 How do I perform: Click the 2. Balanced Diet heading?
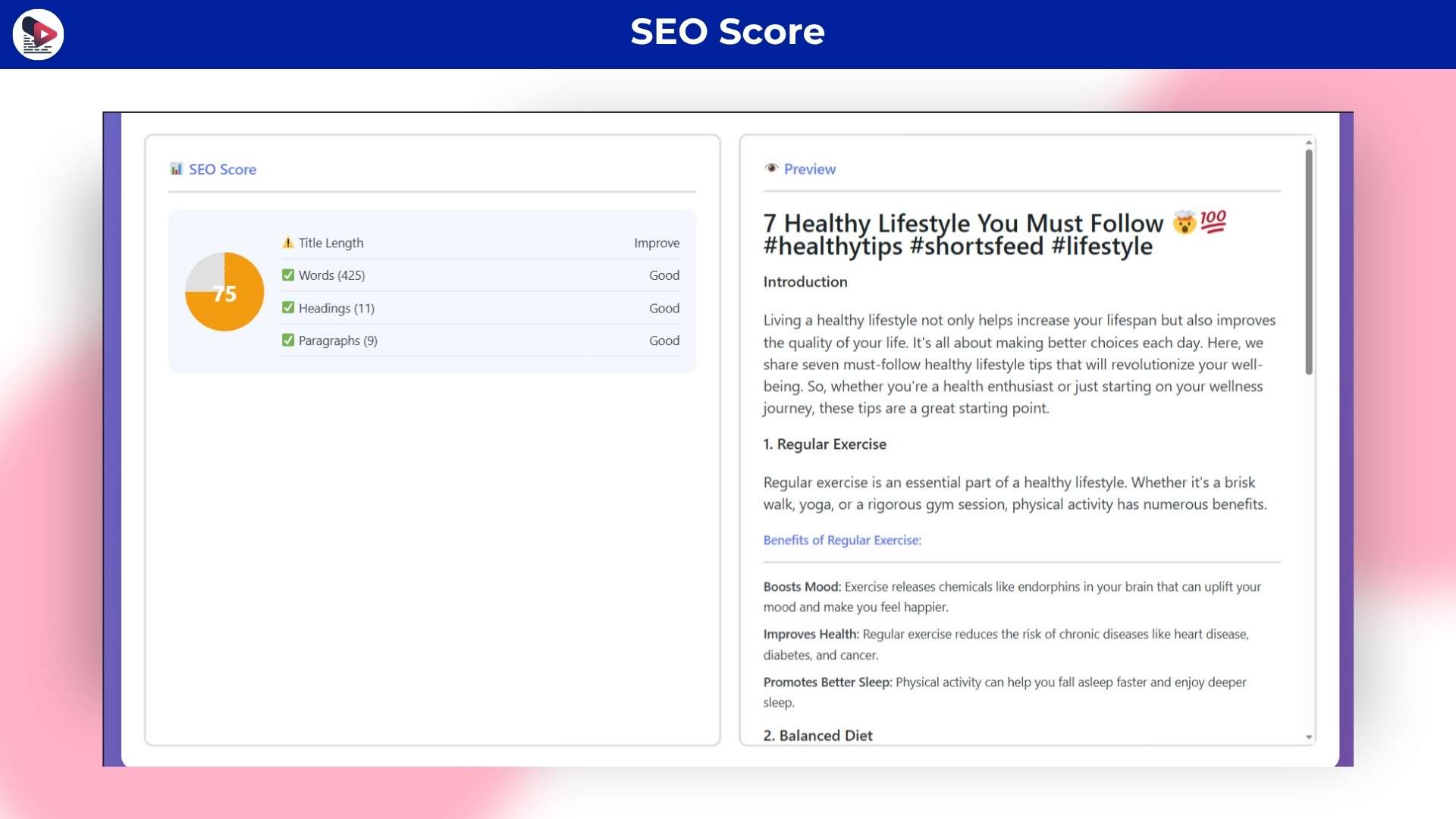click(817, 736)
